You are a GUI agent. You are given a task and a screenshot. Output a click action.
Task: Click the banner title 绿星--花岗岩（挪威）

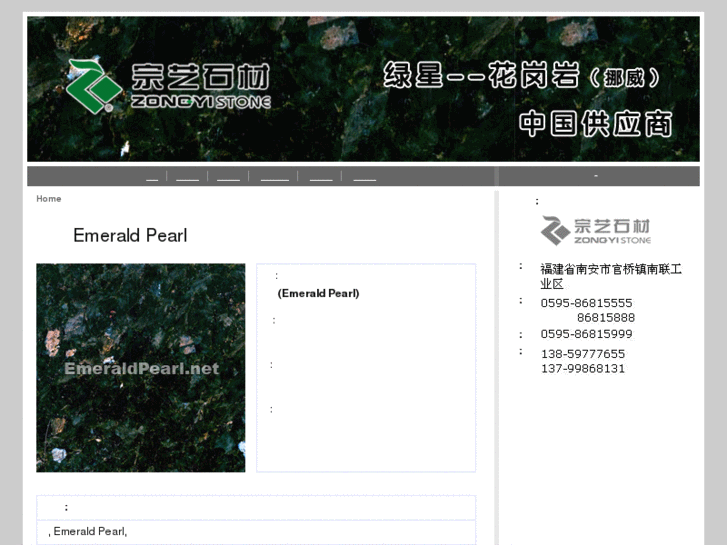click(x=521, y=75)
